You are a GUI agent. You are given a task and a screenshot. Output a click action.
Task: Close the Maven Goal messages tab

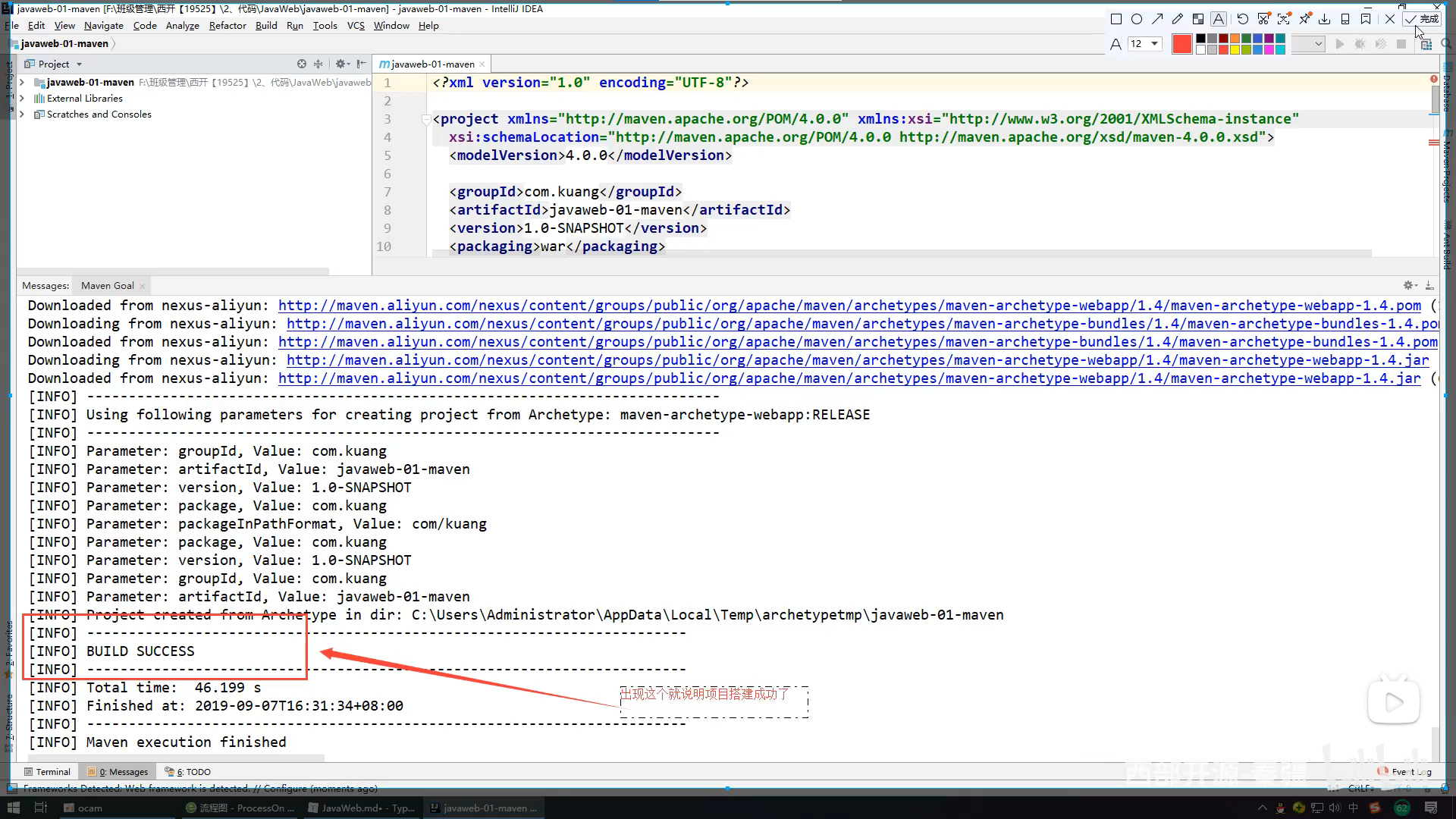(x=142, y=286)
